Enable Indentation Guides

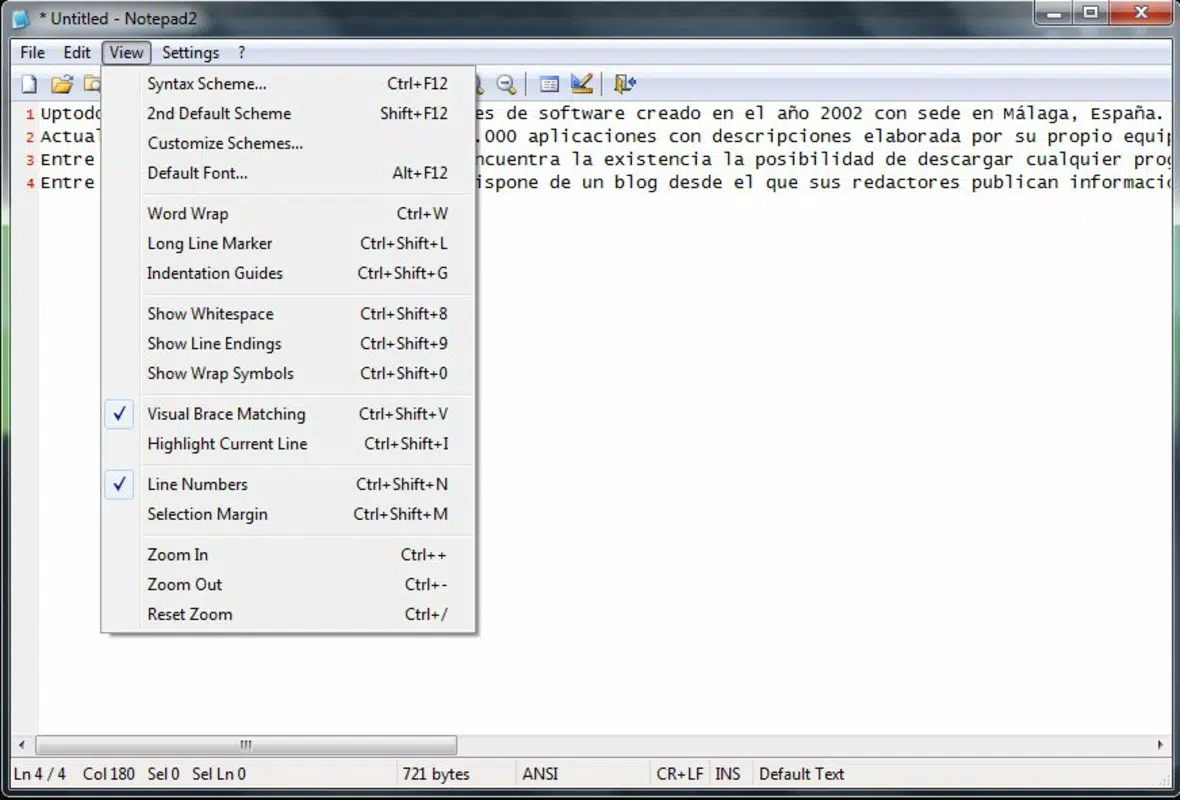(288, 273)
